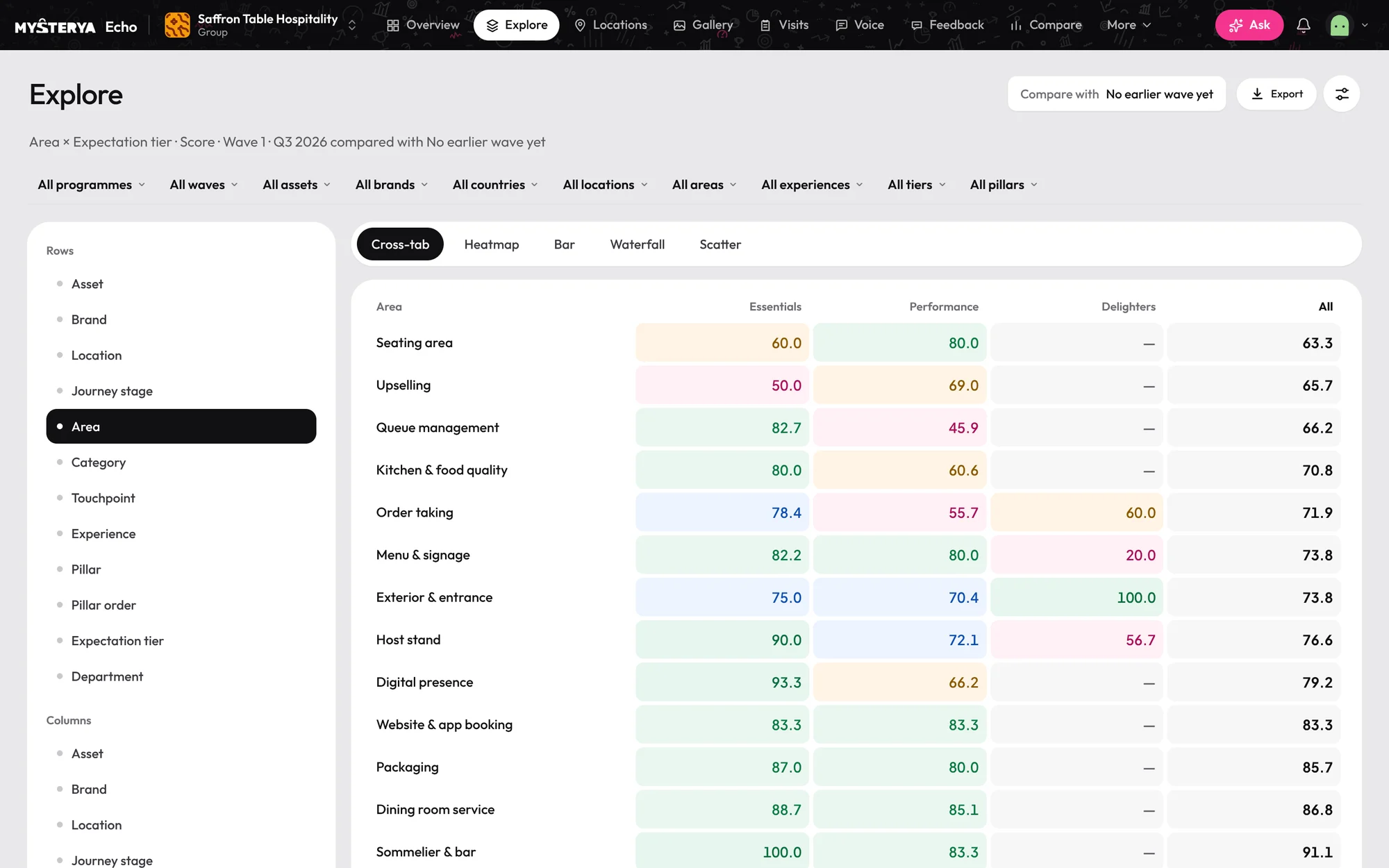1389x868 pixels.
Task: Open the All tiers filter
Action: 917,185
